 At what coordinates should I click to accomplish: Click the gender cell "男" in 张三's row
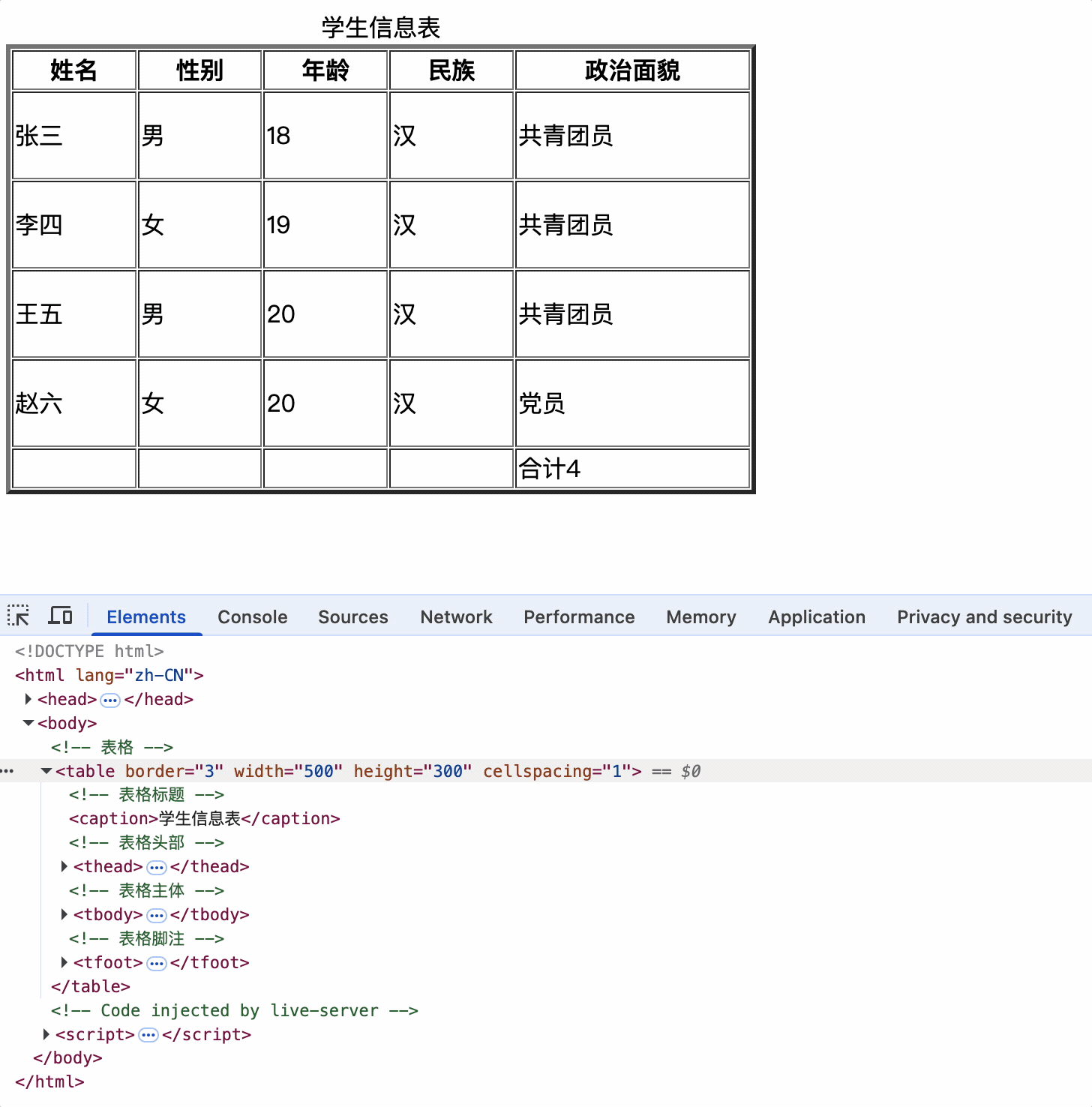200,136
